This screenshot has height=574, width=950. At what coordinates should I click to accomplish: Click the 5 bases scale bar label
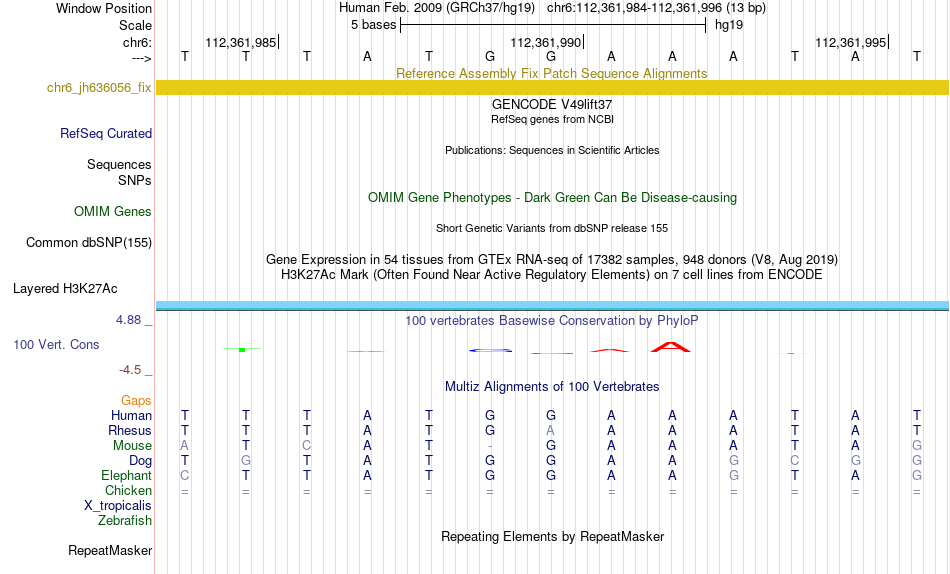pos(373,25)
